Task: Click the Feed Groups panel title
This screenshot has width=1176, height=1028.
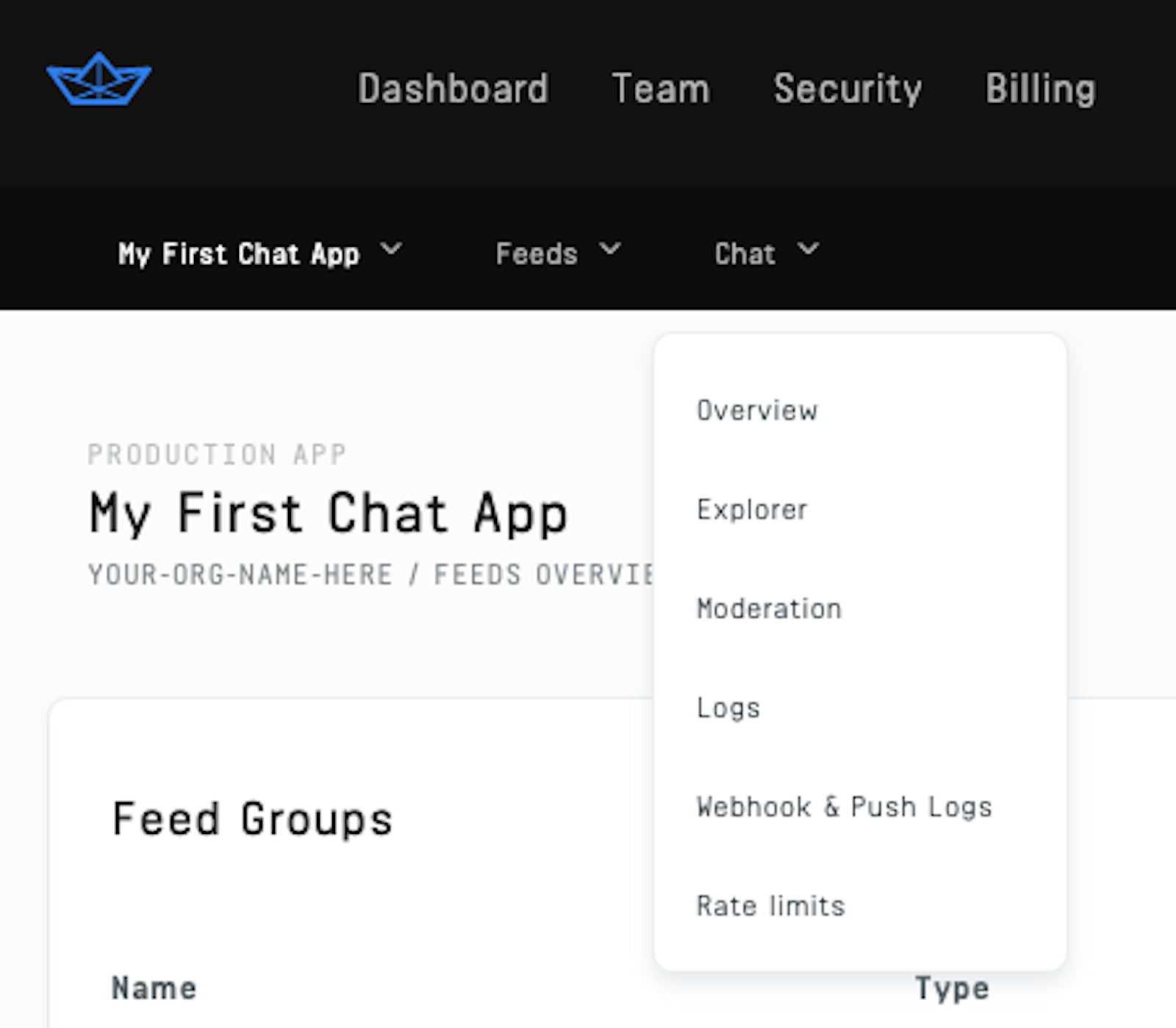Action: point(251,818)
